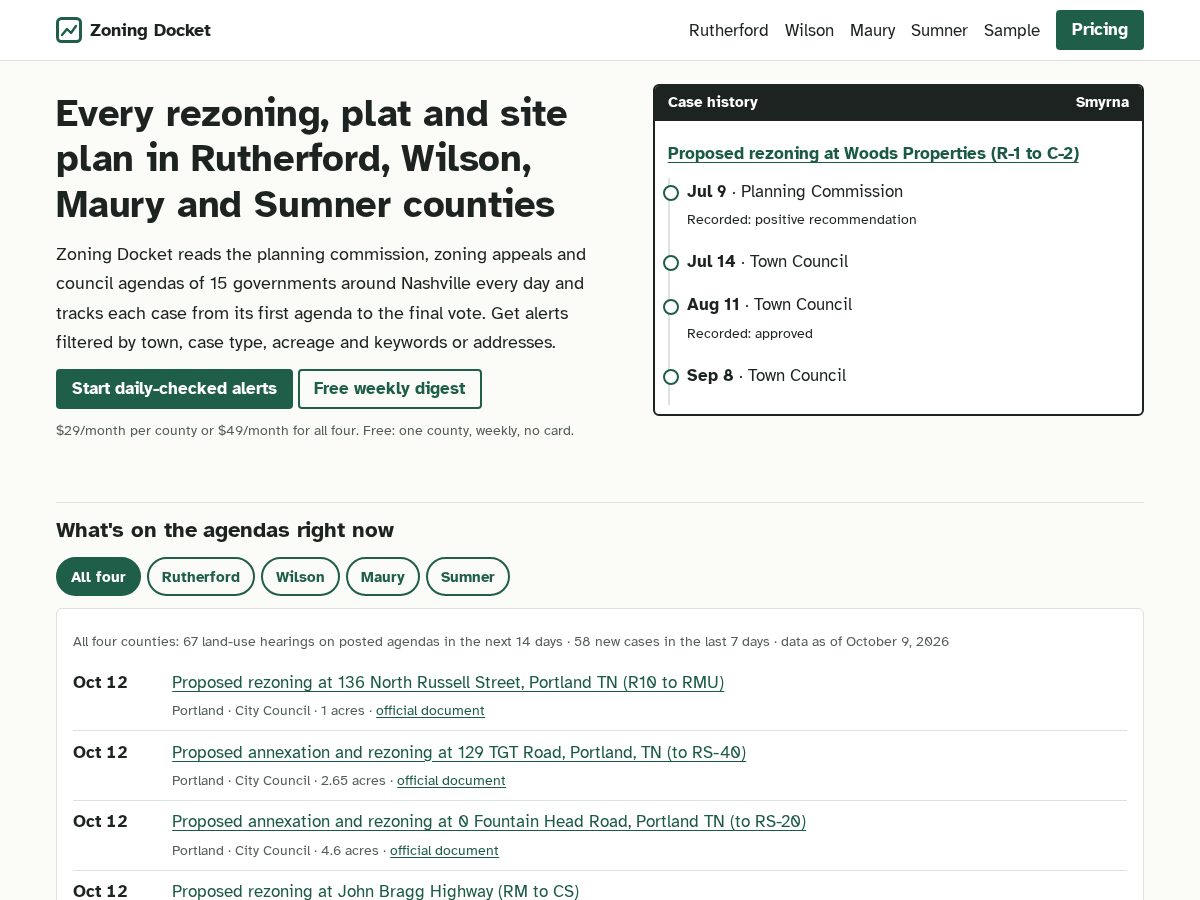This screenshot has width=1200, height=900.
Task: Open the Rutherford navigation link
Action: click(x=728, y=30)
